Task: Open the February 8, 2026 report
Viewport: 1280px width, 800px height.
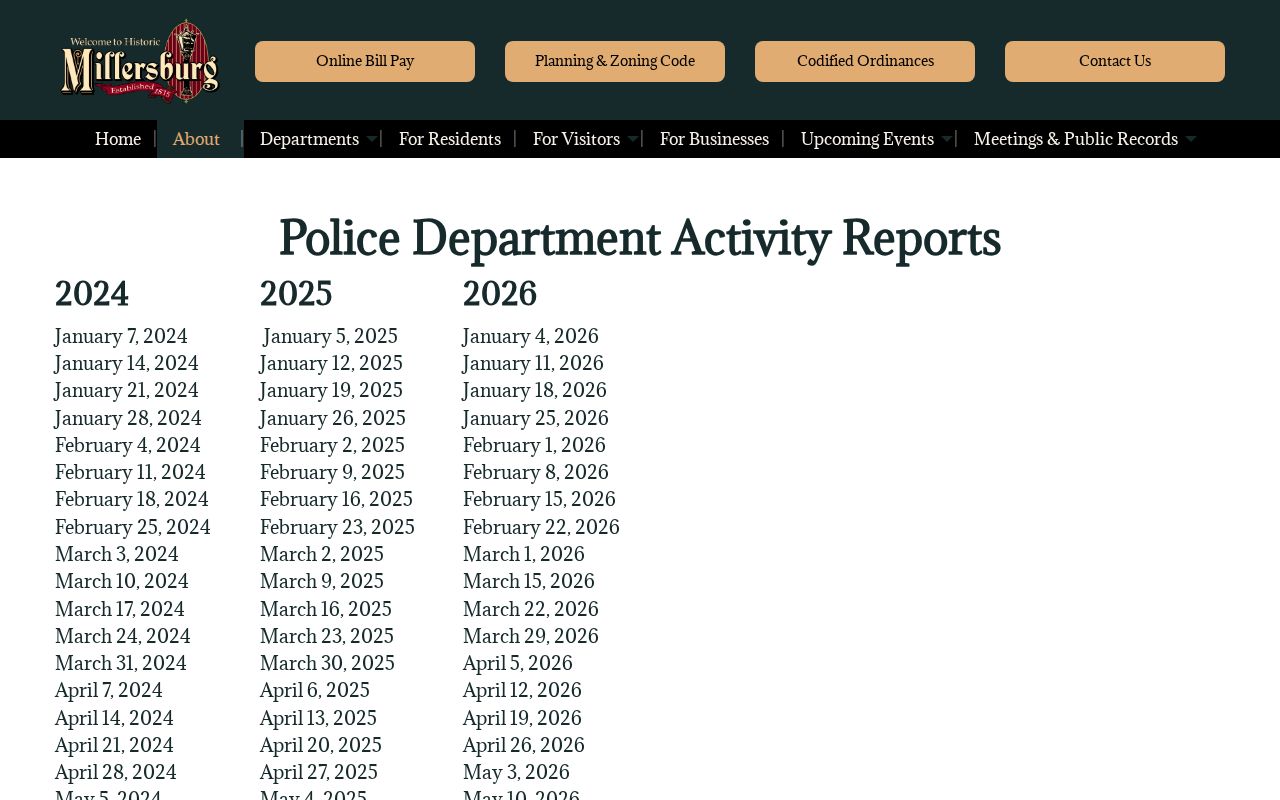Action: 536,472
